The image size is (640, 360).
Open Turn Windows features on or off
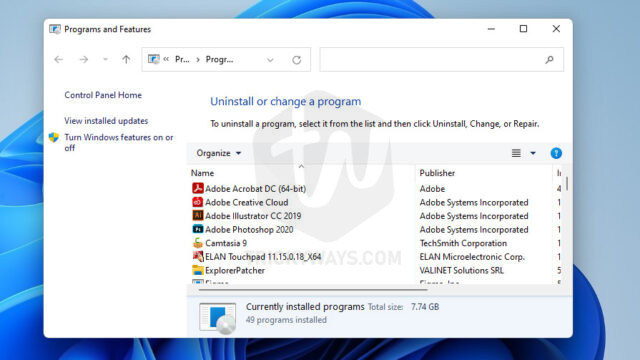(119, 142)
